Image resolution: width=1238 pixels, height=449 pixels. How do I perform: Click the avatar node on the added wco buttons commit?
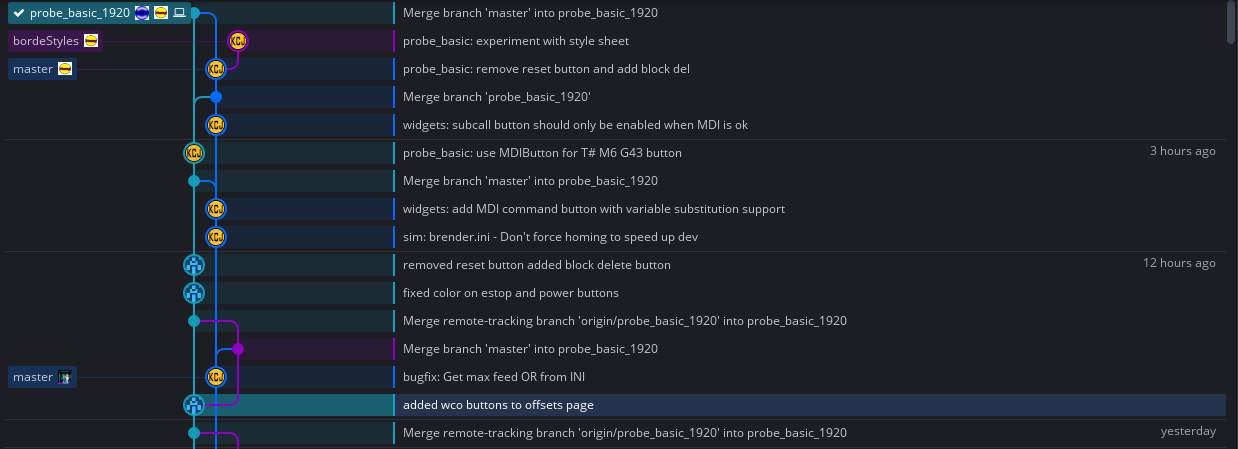194,405
